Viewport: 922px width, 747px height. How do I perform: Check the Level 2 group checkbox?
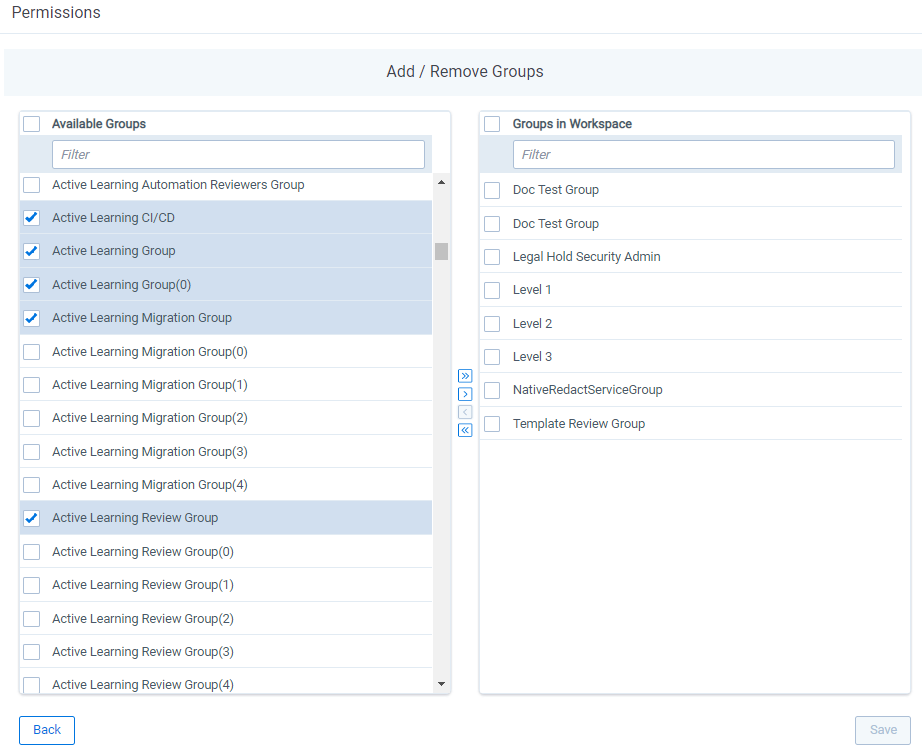(492, 324)
